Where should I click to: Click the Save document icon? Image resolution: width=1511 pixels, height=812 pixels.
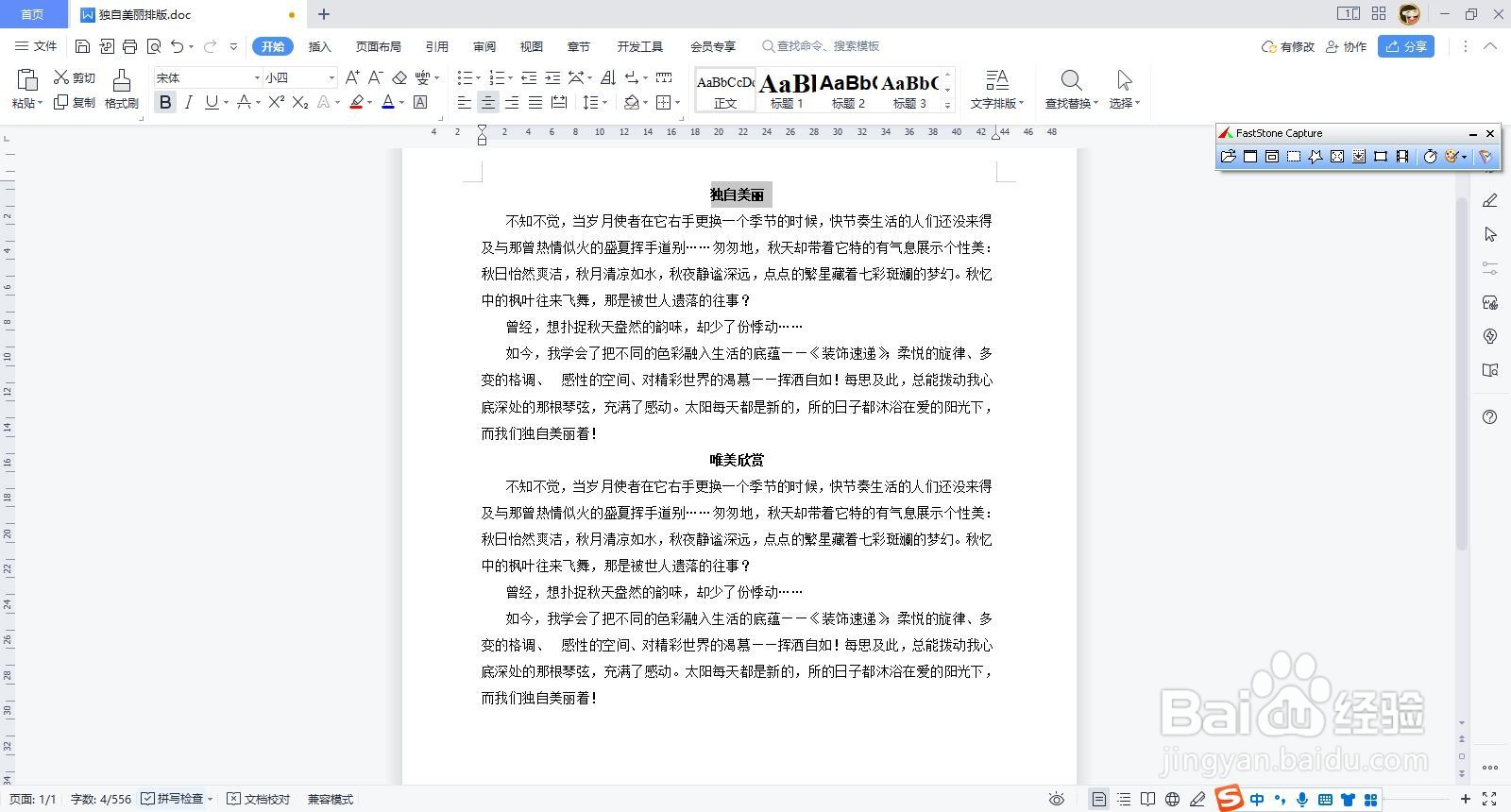pos(82,46)
